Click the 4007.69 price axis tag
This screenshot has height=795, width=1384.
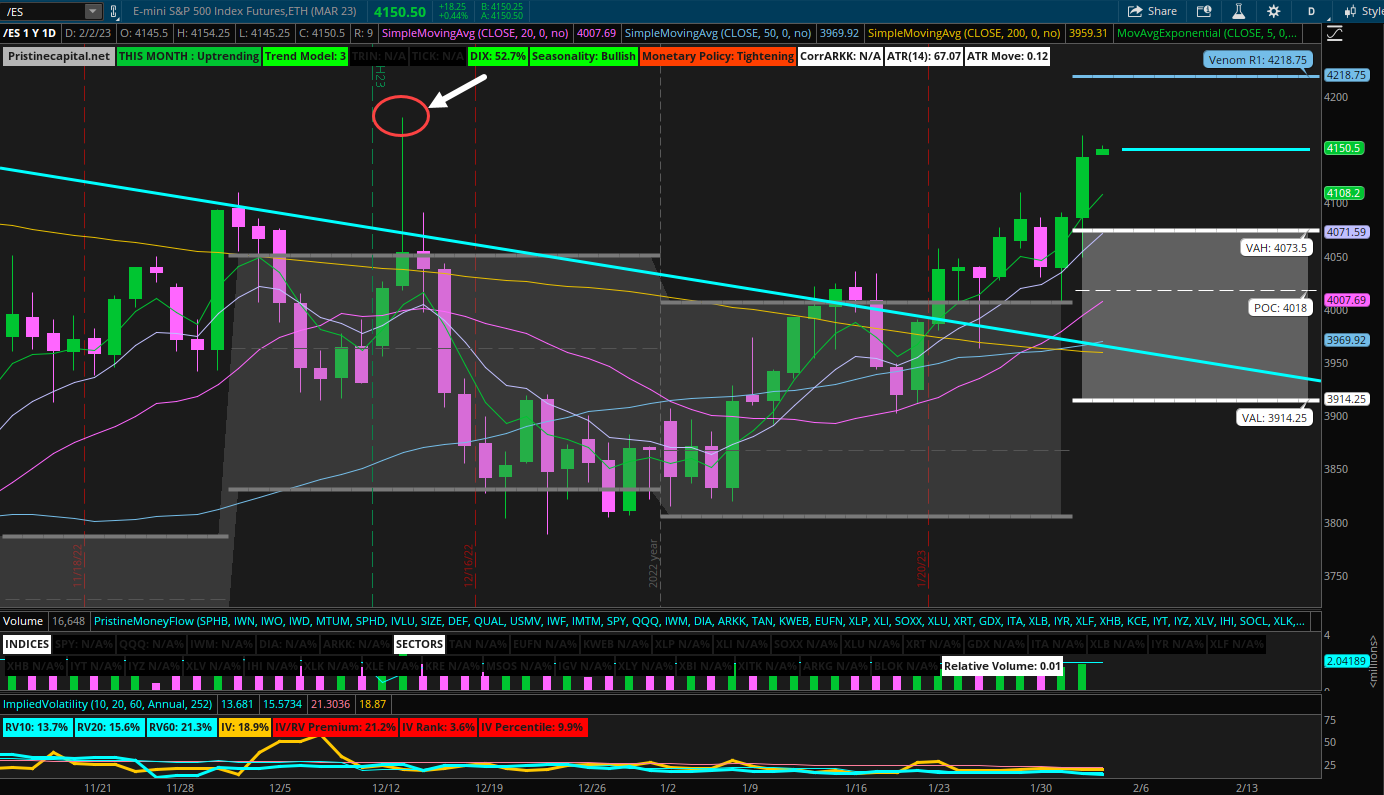click(x=1345, y=300)
